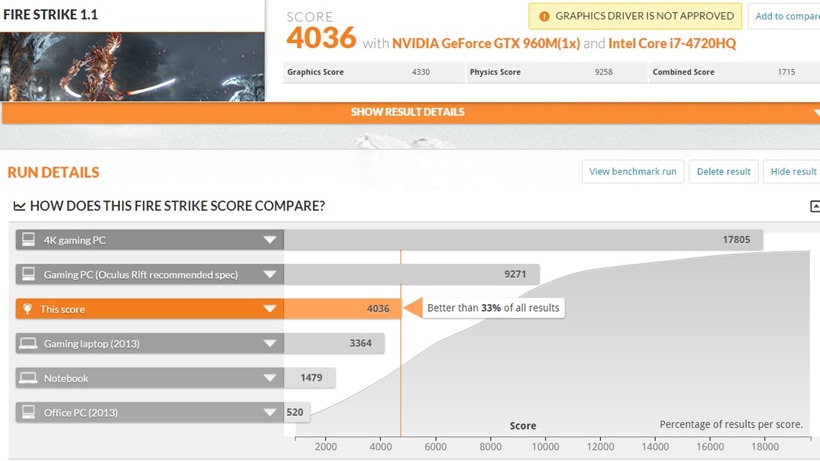This screenshot has width=820, height=461.
Task: Click the Oculus Rift Gaming PC icon
Action: [28, 274]
